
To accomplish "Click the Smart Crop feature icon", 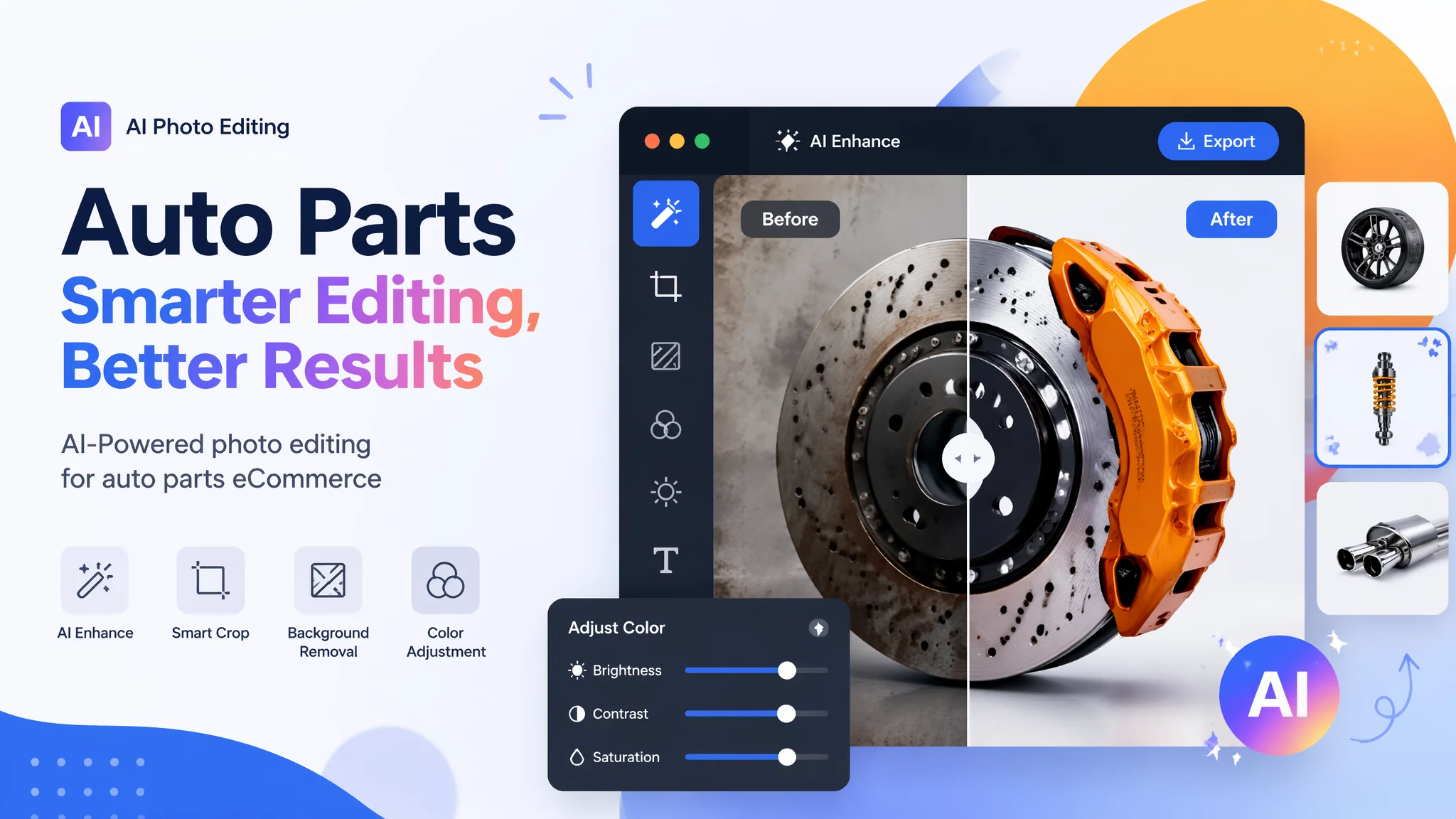I will [x=210, y=580].
